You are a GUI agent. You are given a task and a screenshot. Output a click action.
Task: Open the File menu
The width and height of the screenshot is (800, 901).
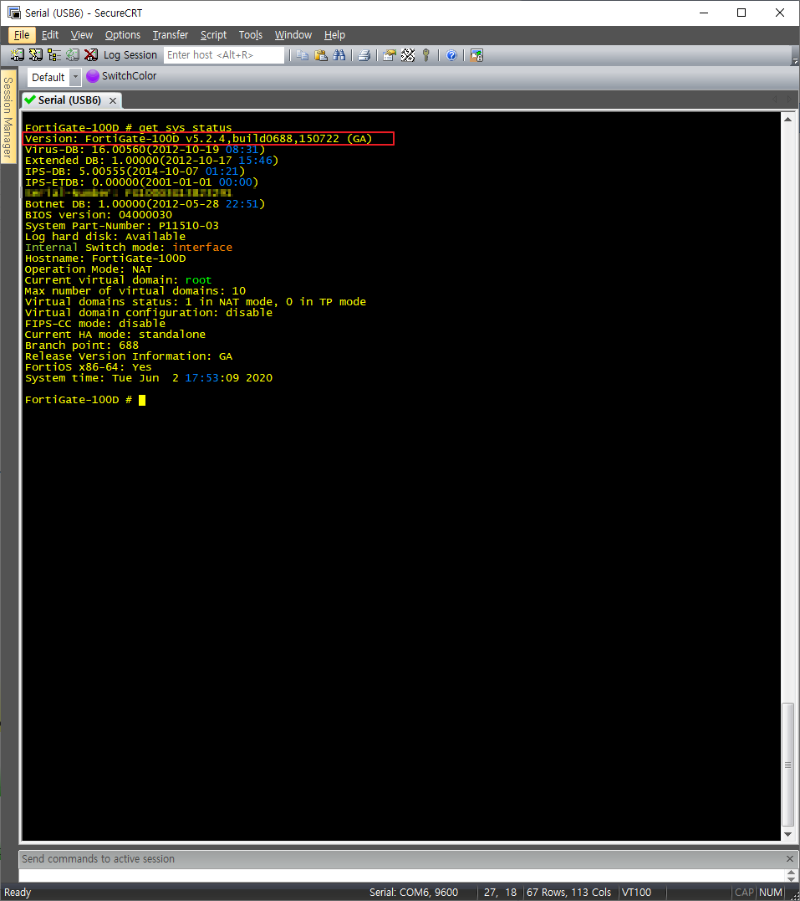(x=22, y=35)
